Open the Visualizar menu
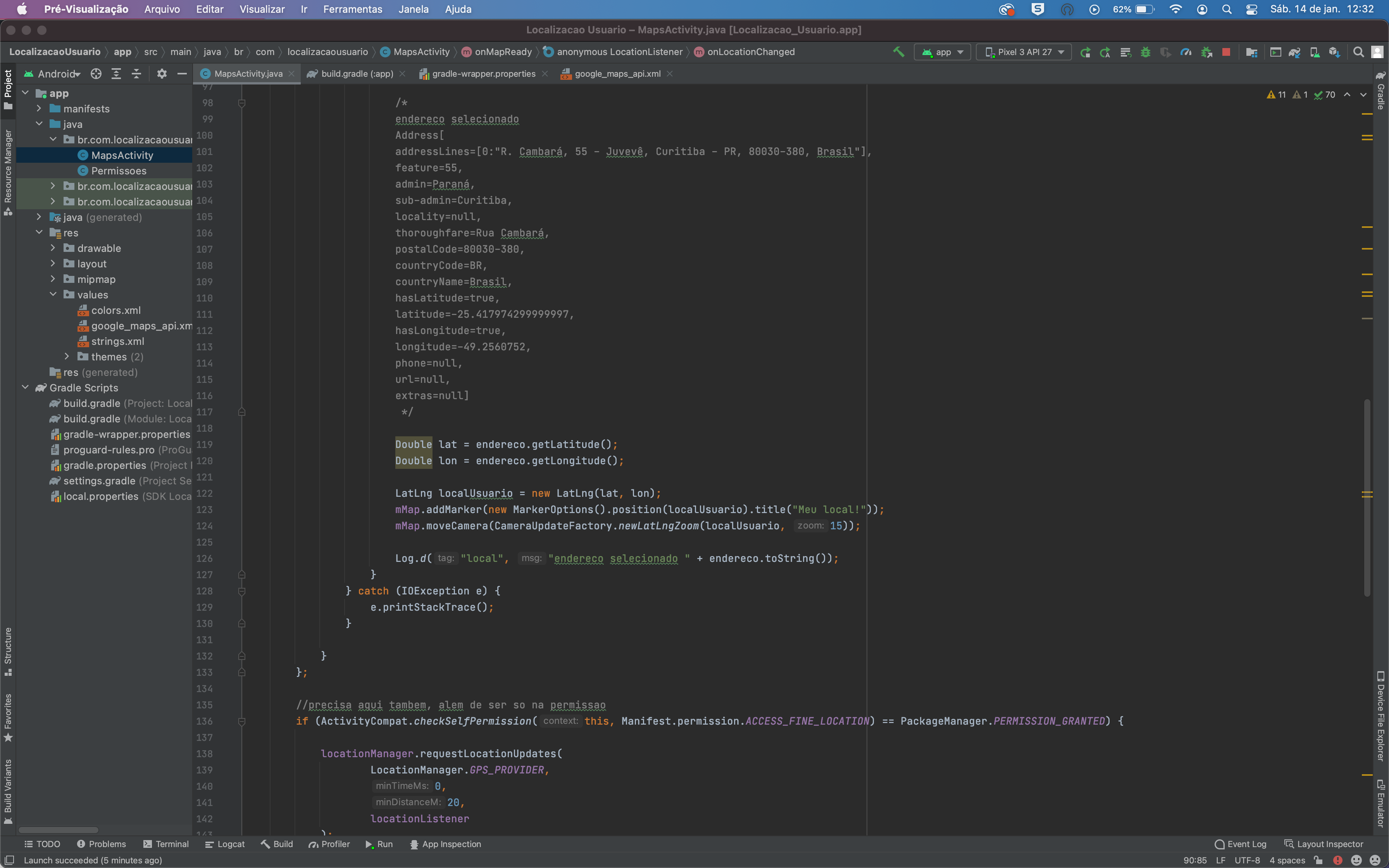 (262, 9)
